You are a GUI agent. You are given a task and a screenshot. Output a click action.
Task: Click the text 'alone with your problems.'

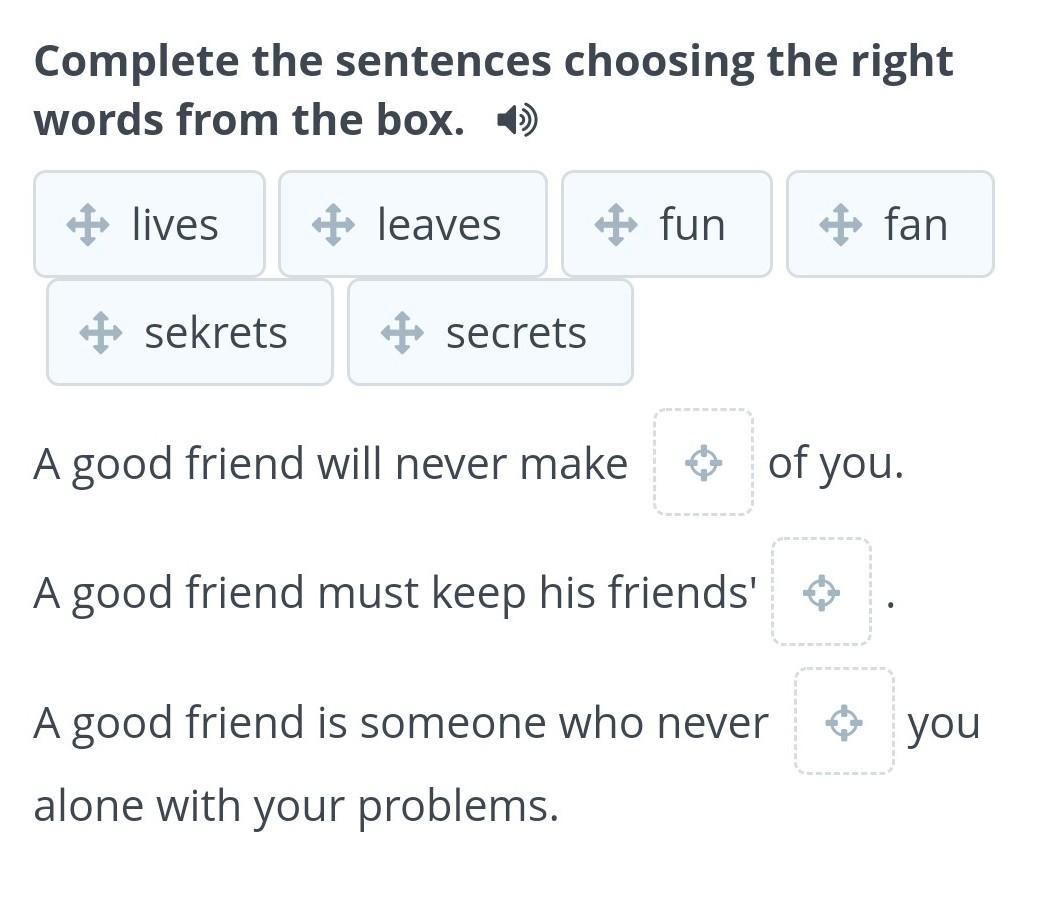tap(296, 806)
